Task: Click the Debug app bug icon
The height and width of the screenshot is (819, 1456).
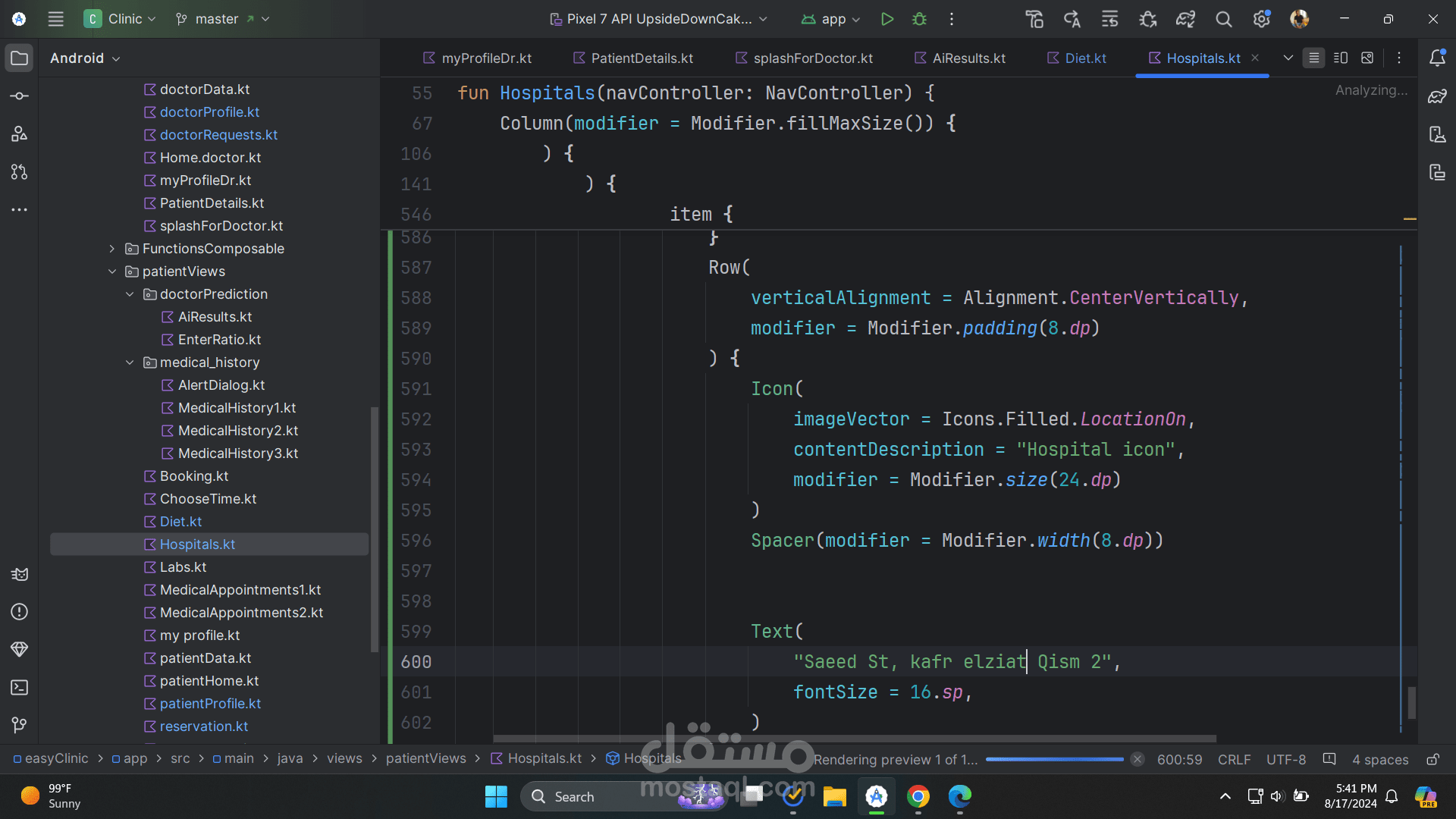Action: coord(919,19)
